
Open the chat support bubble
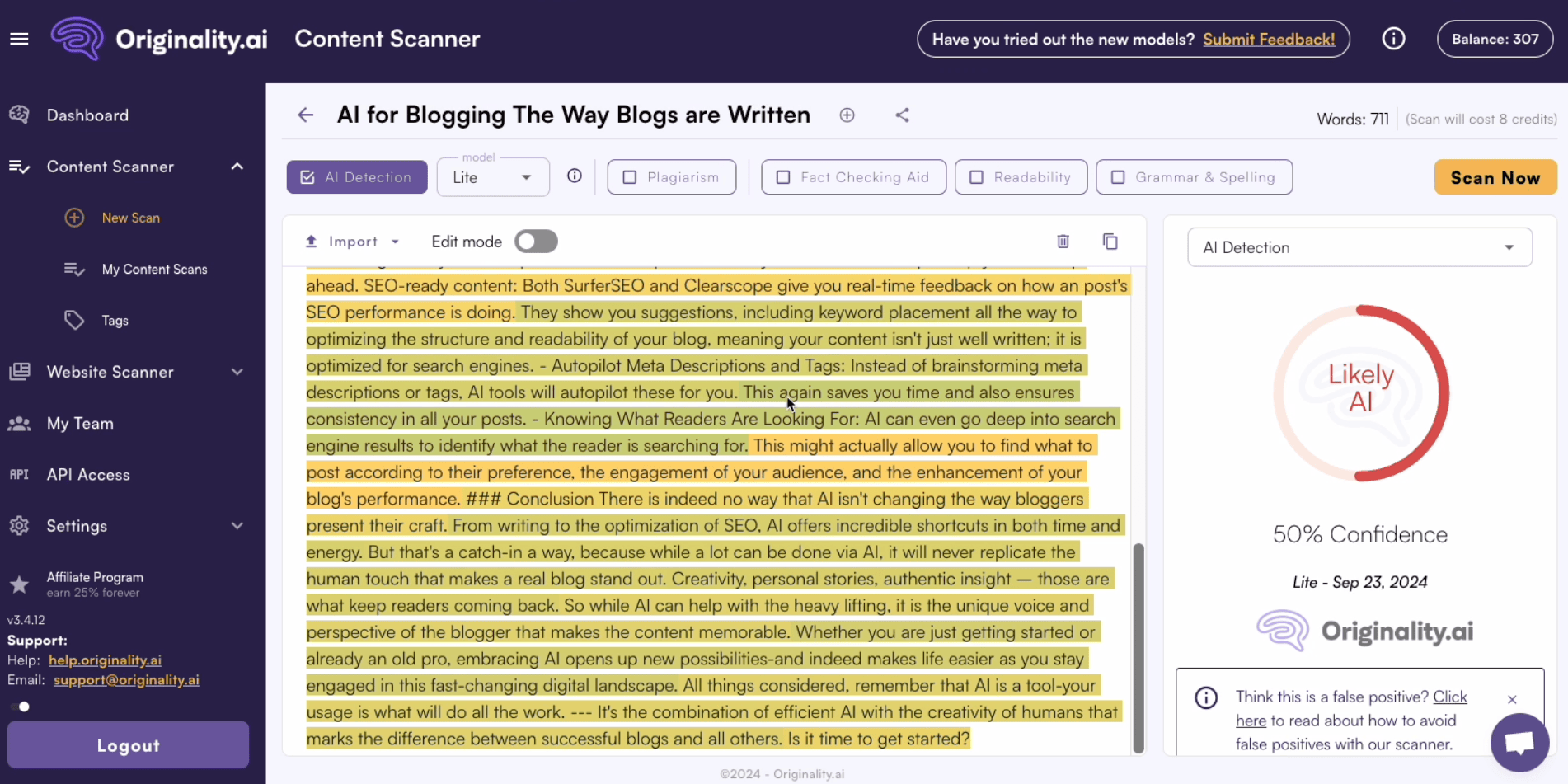[1519, 742]
